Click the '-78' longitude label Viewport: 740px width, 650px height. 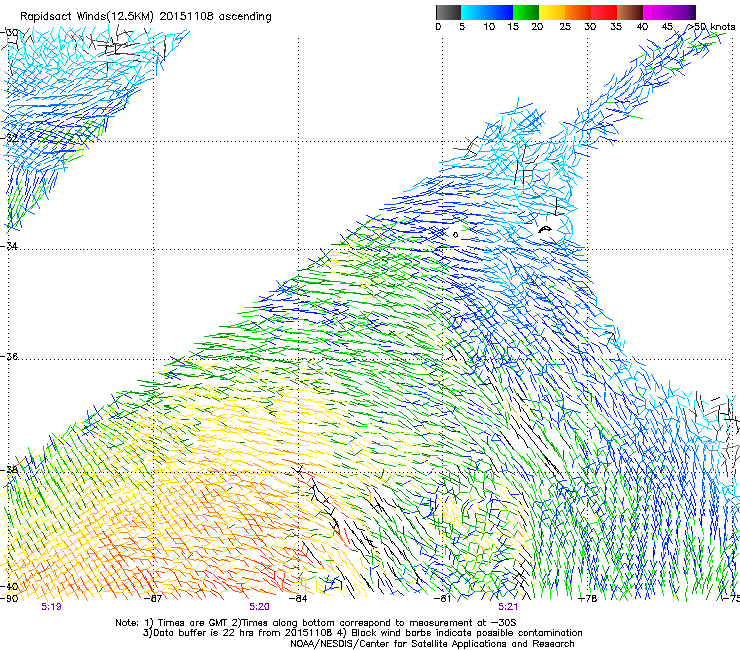point(588,599)
